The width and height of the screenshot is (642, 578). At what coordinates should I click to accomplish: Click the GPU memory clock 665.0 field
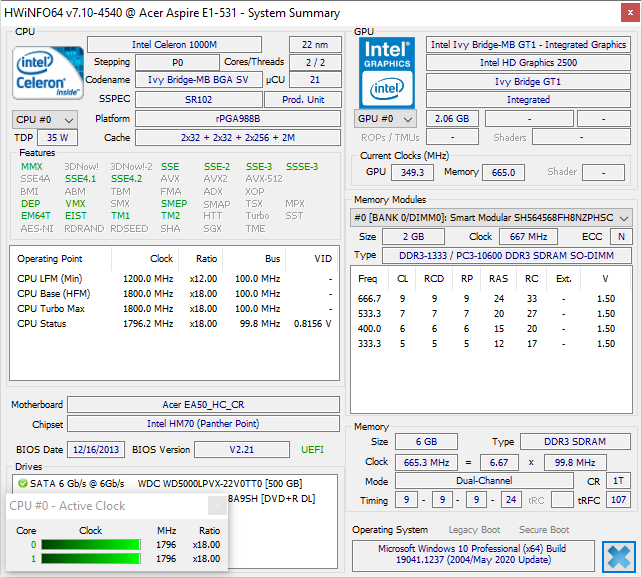click(x=504, y=172)
